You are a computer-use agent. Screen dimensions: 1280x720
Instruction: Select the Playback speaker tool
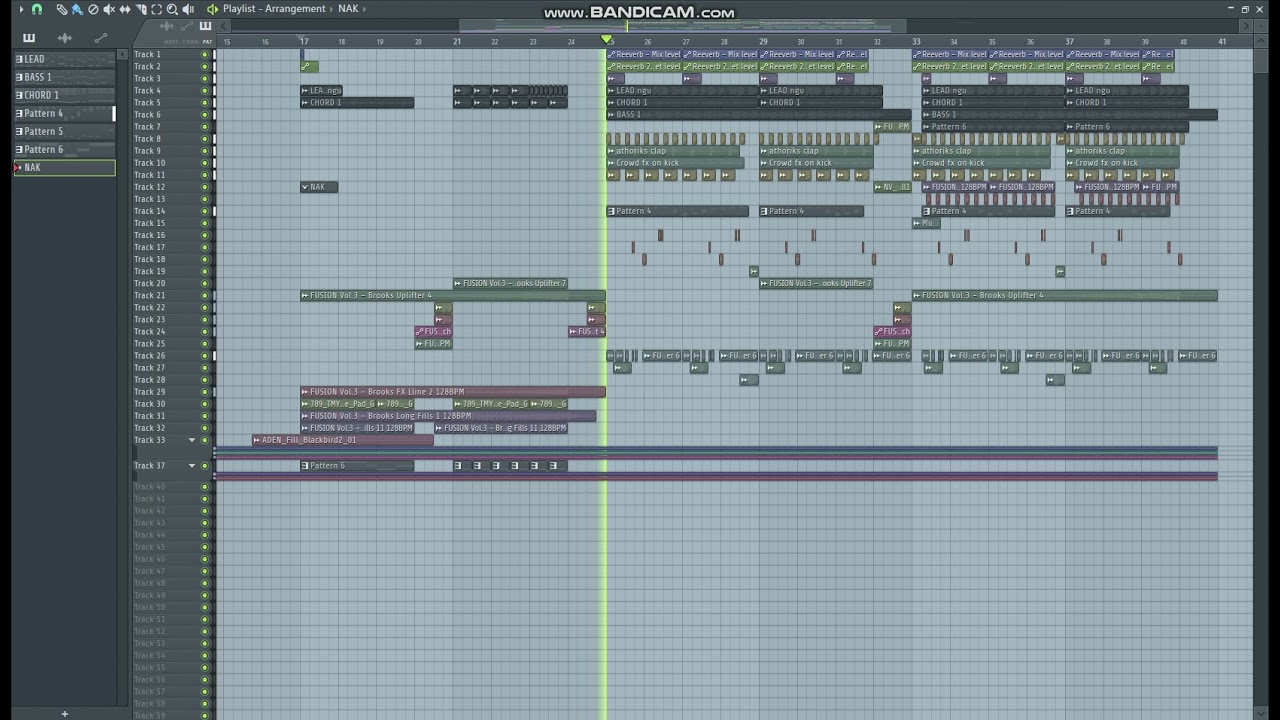(x=188, y=9)
